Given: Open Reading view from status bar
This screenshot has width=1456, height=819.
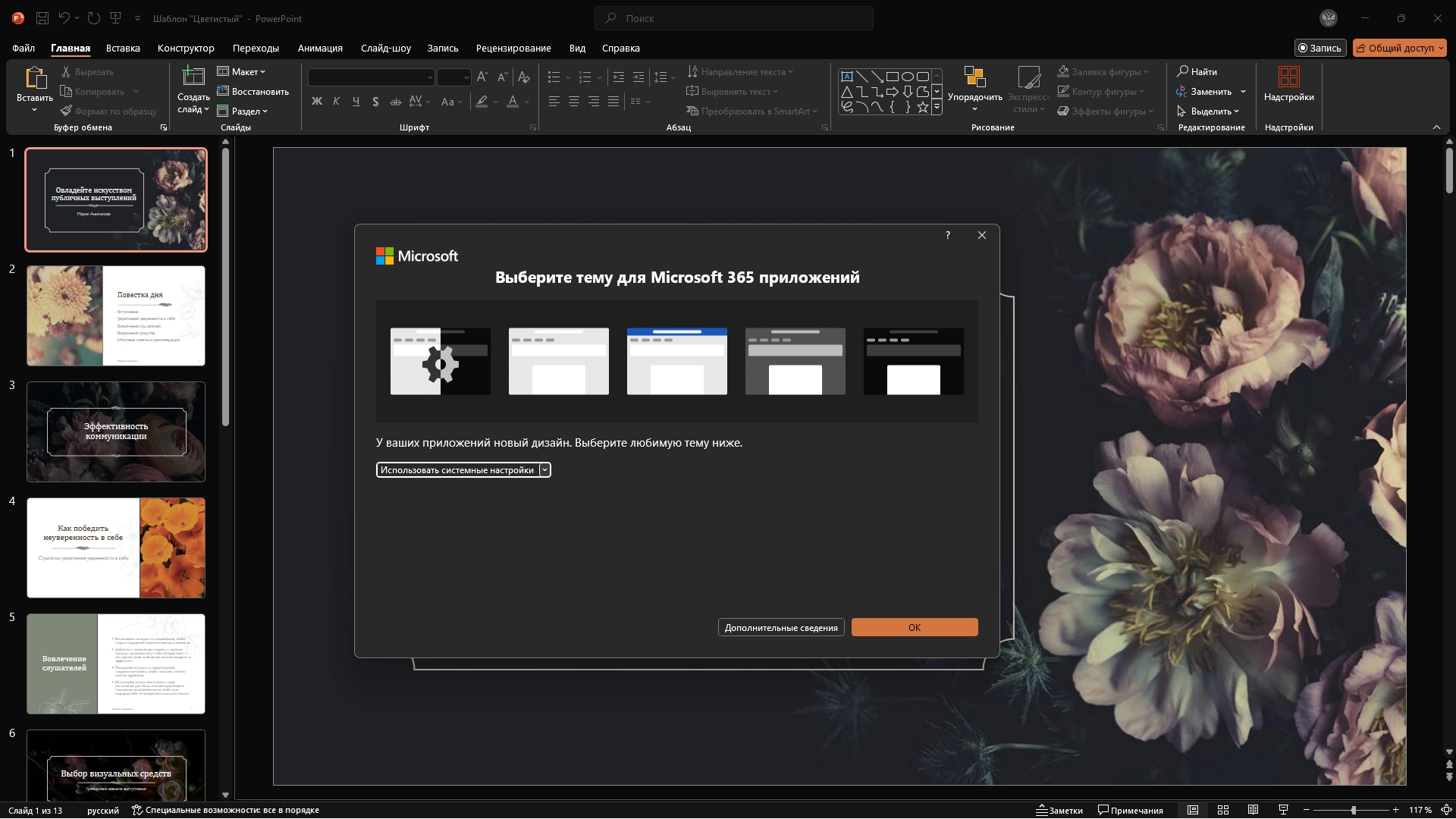Looking at the screenshot, I should pos(1253,810).
